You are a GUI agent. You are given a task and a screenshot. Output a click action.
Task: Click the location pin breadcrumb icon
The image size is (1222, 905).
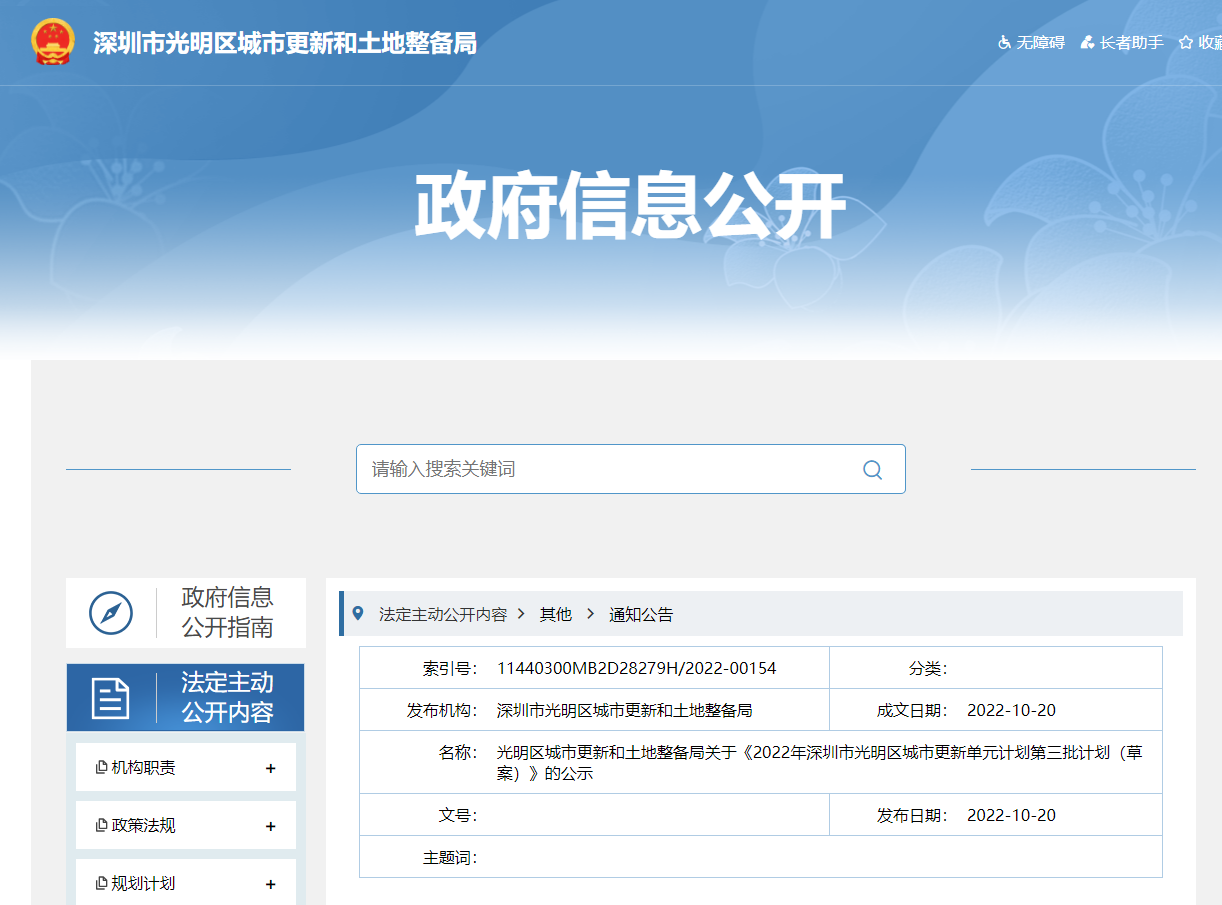[359, 613]
